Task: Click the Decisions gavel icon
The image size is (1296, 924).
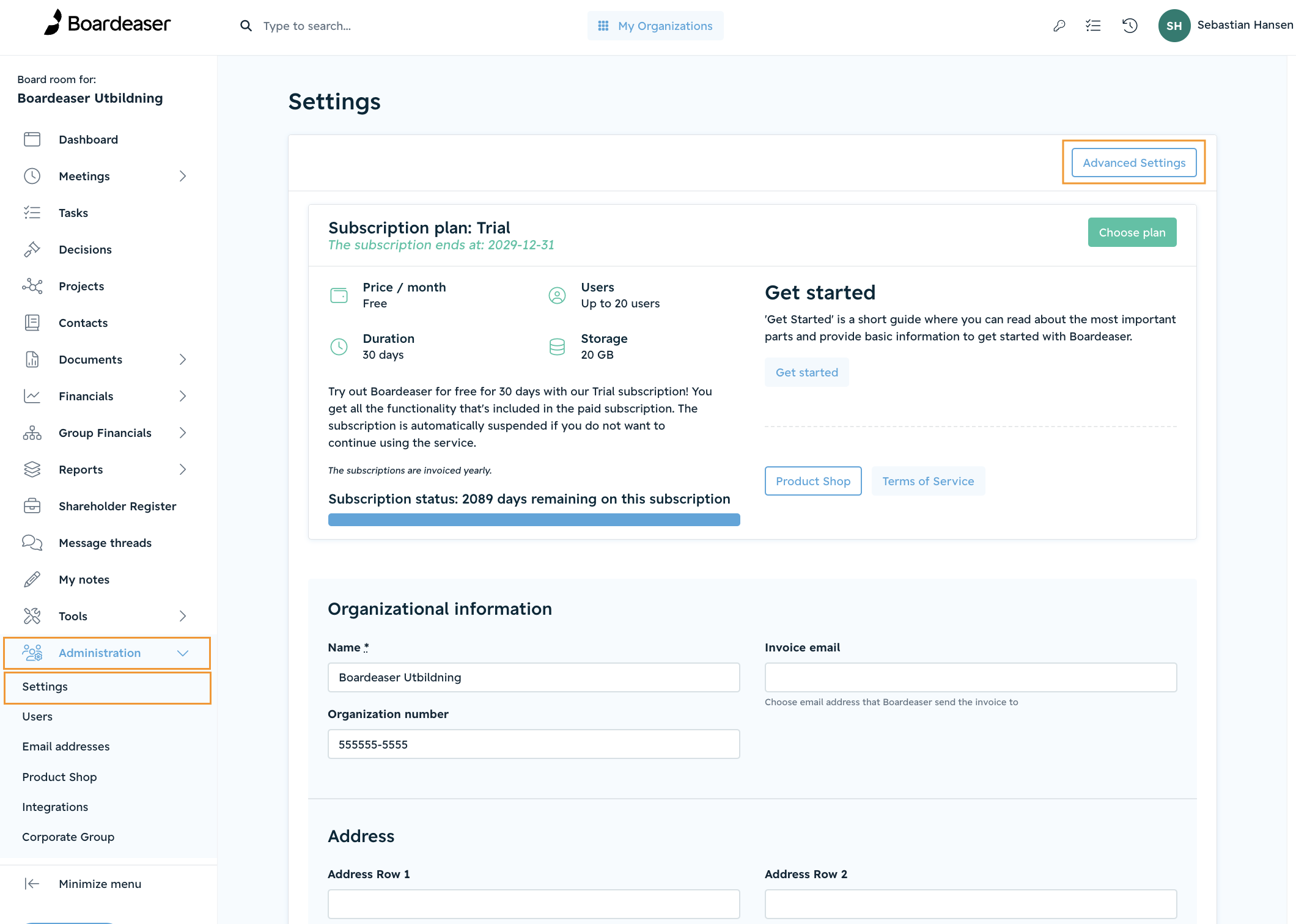Action: tap(32, 249)
